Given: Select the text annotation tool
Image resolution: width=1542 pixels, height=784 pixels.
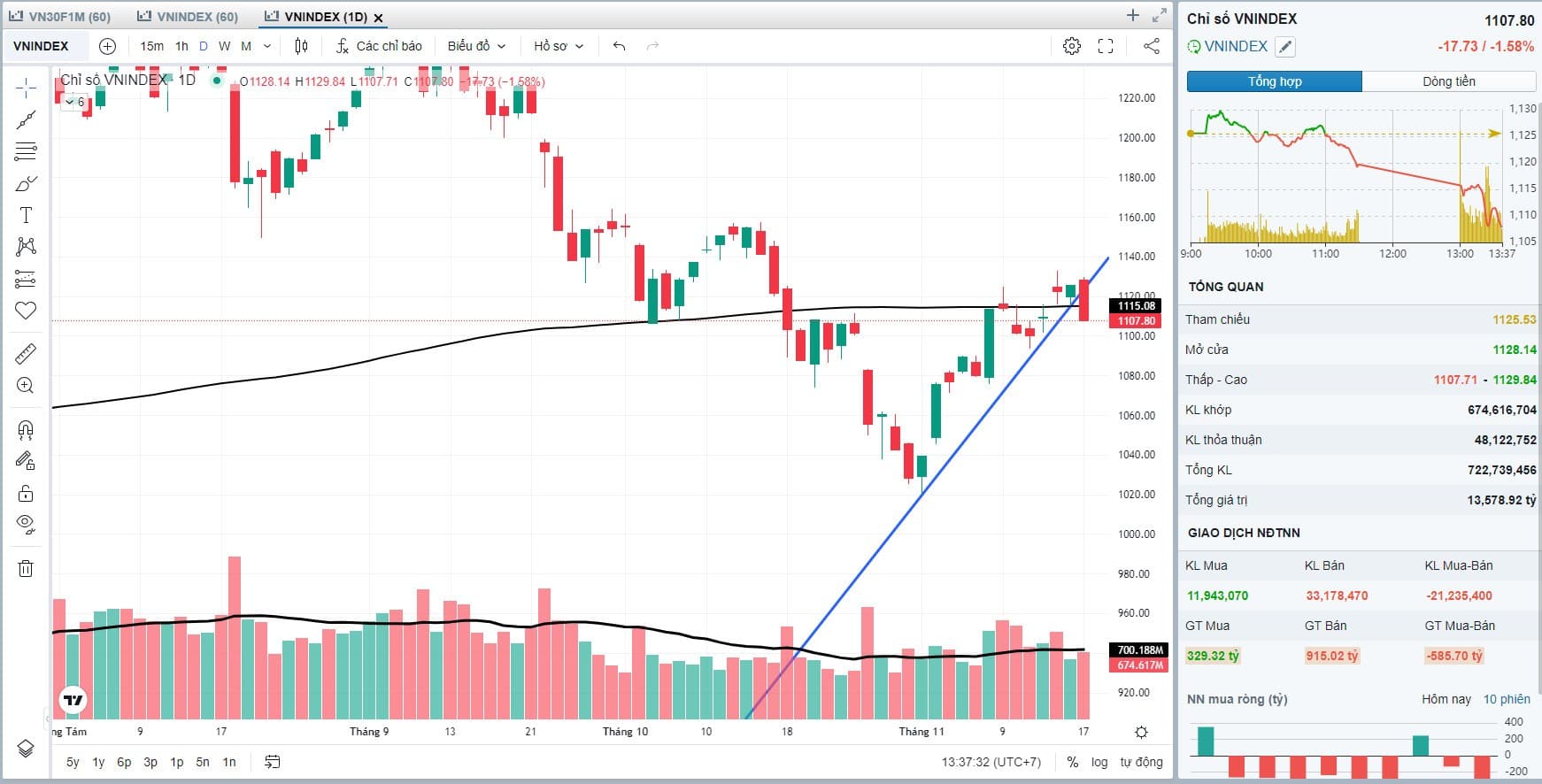Looking at the screenshot, I should click(x=26, y=215).
